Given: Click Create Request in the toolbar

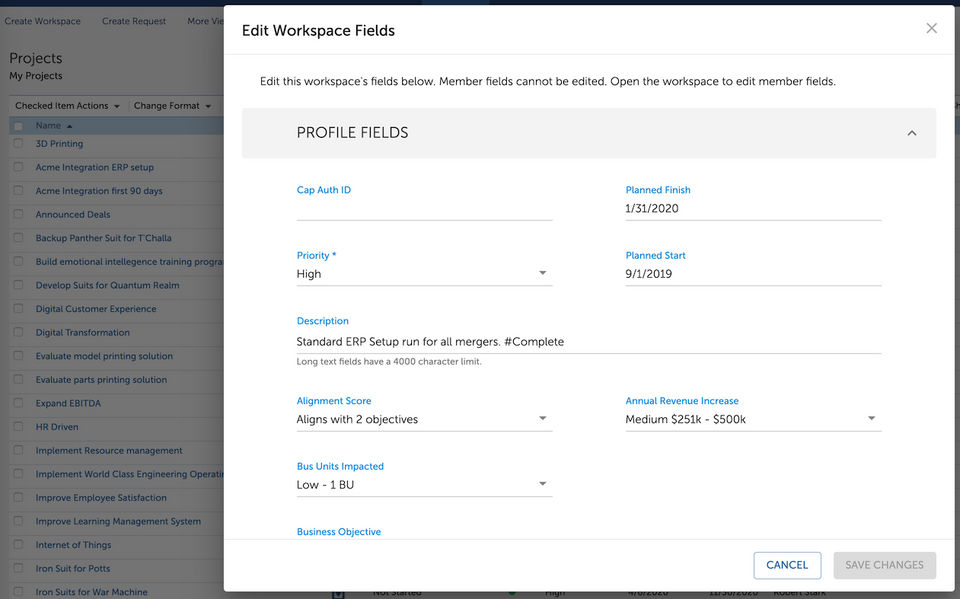Looking at the screenshot, I should (134, 21).
